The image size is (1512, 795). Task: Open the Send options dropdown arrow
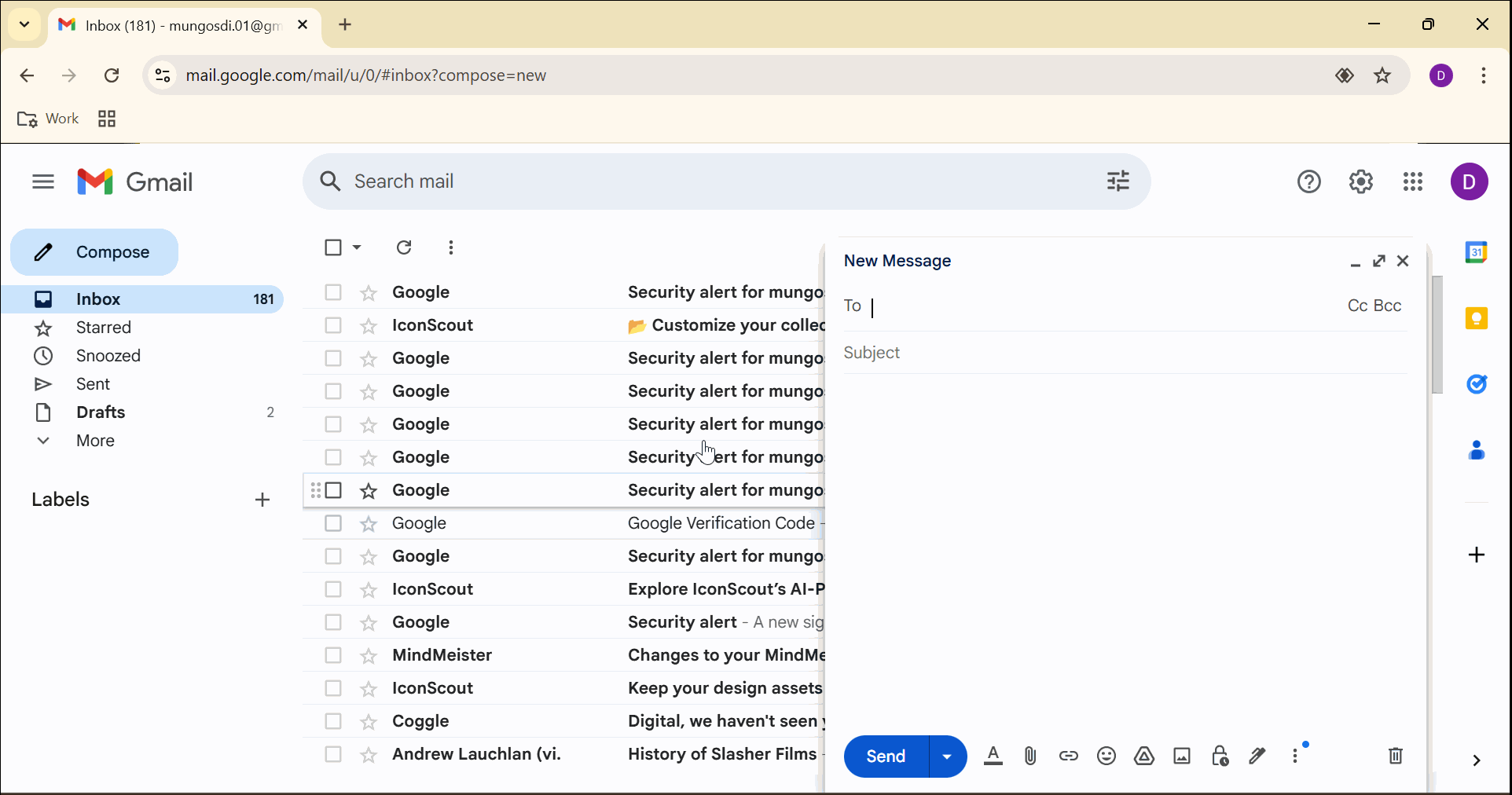947,757
